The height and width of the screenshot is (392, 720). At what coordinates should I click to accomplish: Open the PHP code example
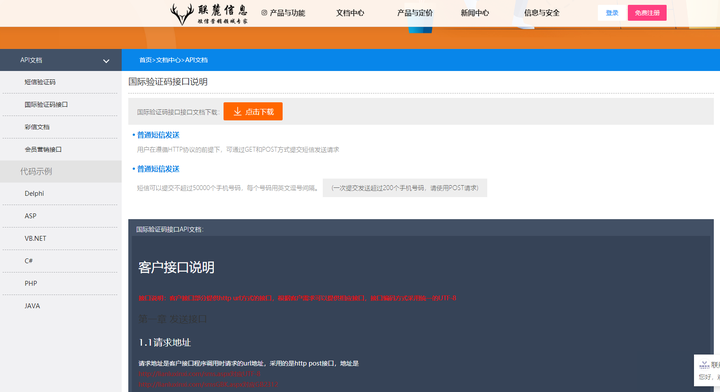[x=31, y=284]
